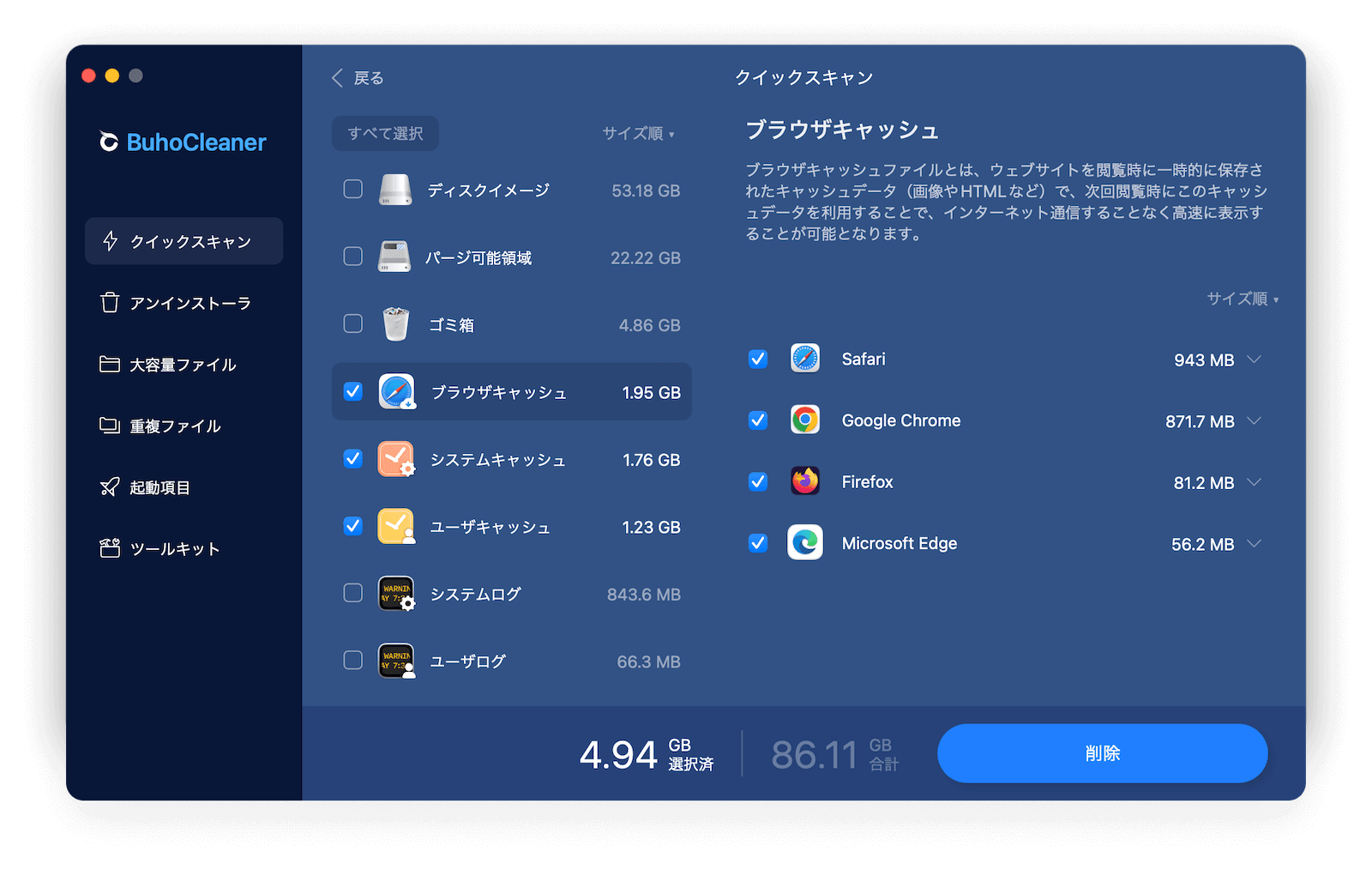Click the Safari browser icon
The width and height of the screenshot is (1372, 888).
point(805,359)
